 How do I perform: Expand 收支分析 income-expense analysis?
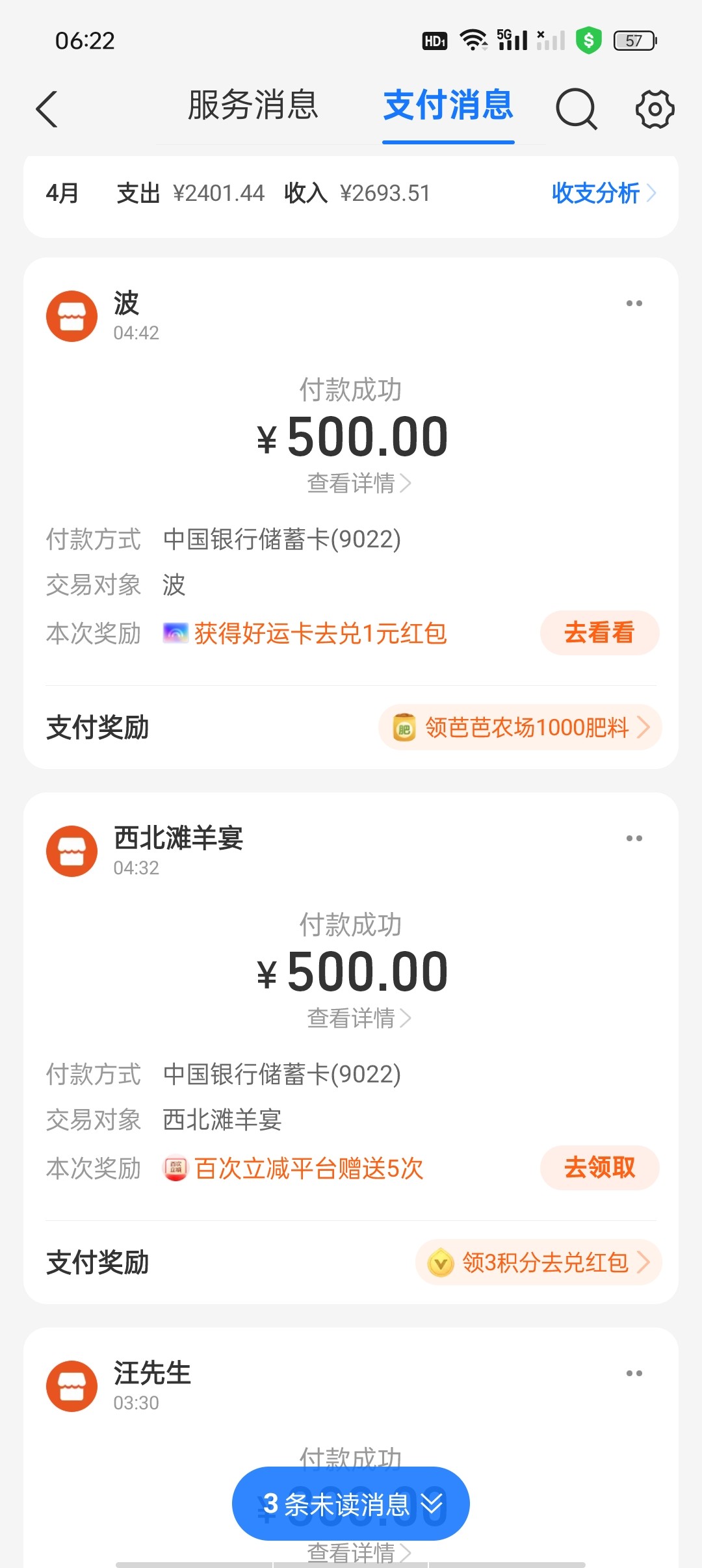tap(603, 193)
